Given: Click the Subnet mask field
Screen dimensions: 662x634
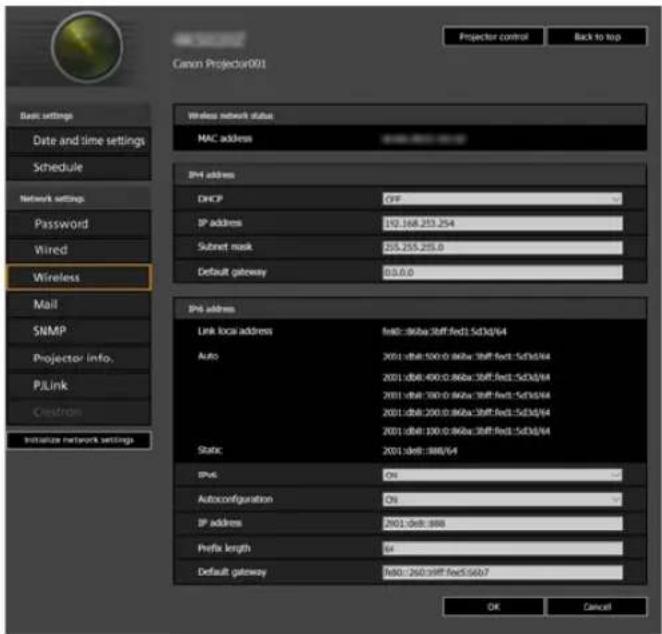Looking at the screenshot, I should (502, 247).
